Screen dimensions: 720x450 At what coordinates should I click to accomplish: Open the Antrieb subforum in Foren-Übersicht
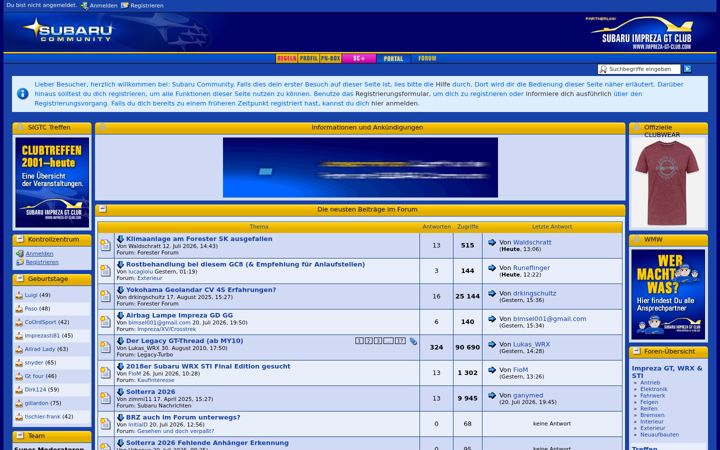point(650,382)
